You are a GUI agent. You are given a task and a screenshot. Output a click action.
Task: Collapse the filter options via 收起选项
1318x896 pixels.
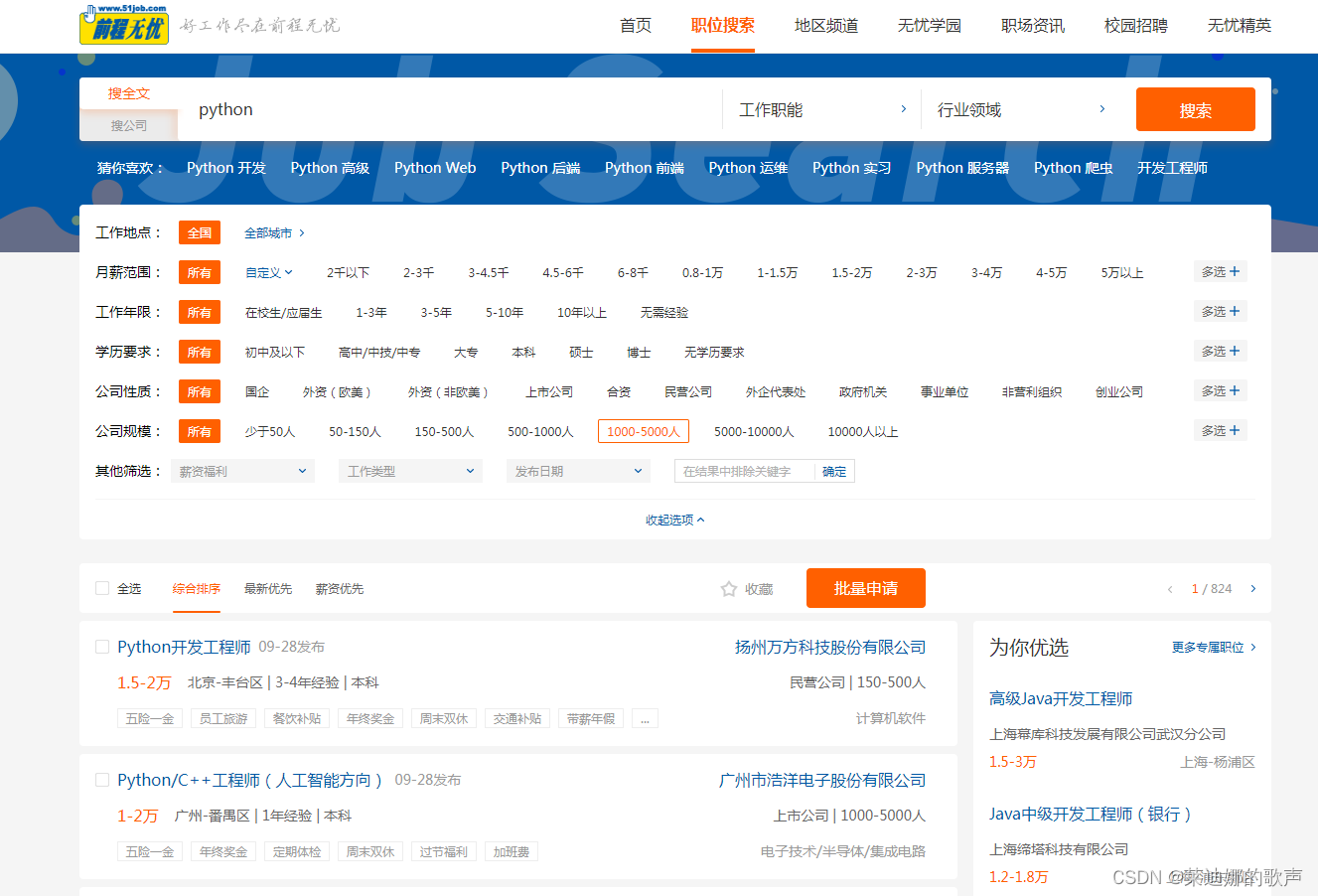click(675, 520)
